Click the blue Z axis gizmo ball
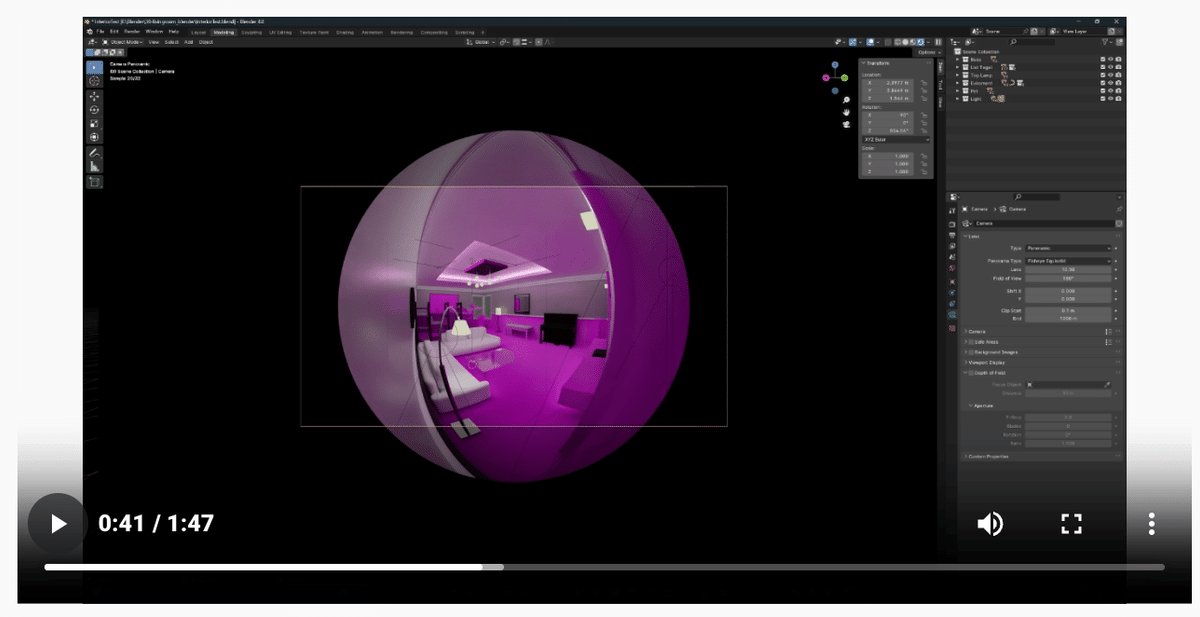The height and width of the screenshot is (617, 1200). 835,65
